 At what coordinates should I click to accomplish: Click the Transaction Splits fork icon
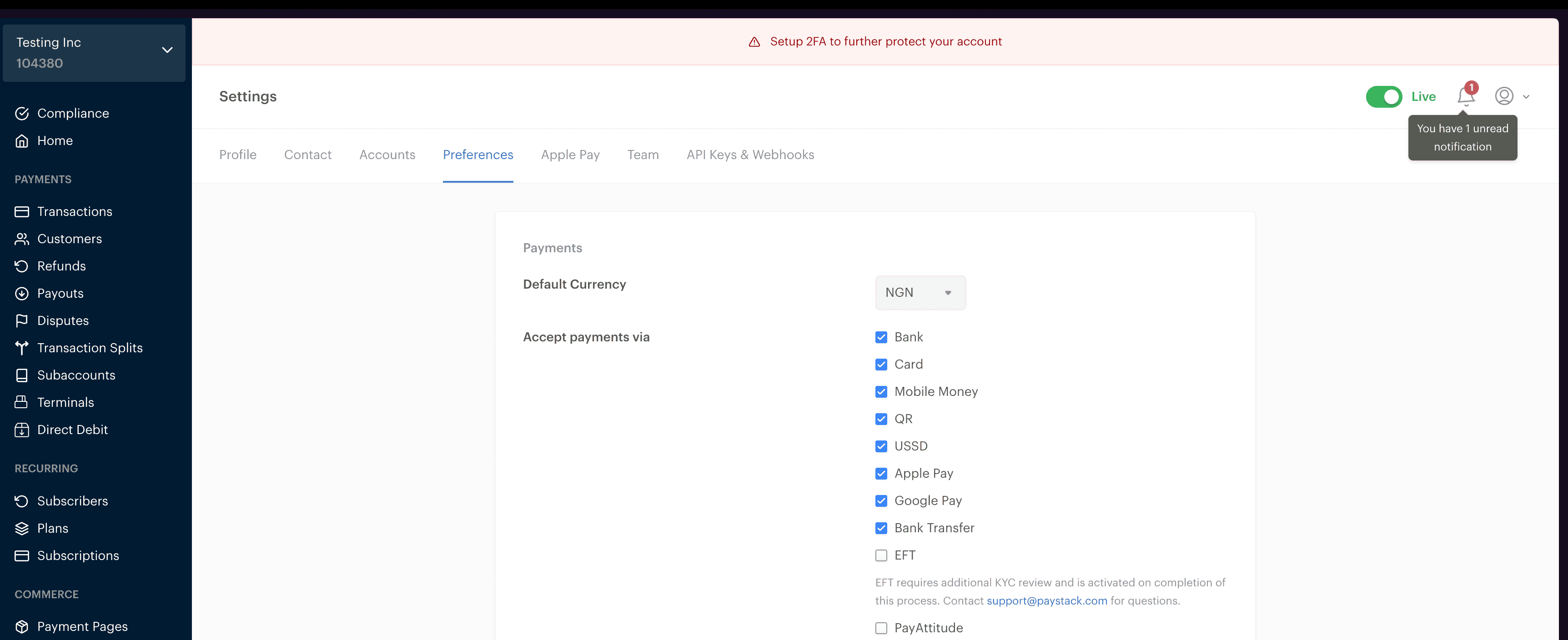pyautogui.click(x=22, y=348)
